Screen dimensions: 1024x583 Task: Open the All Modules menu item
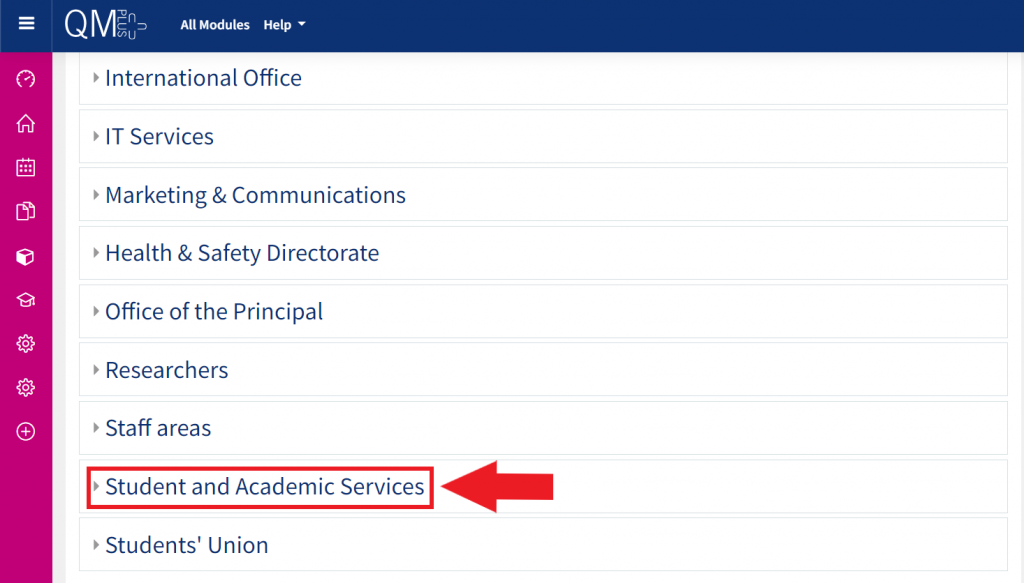215,25
